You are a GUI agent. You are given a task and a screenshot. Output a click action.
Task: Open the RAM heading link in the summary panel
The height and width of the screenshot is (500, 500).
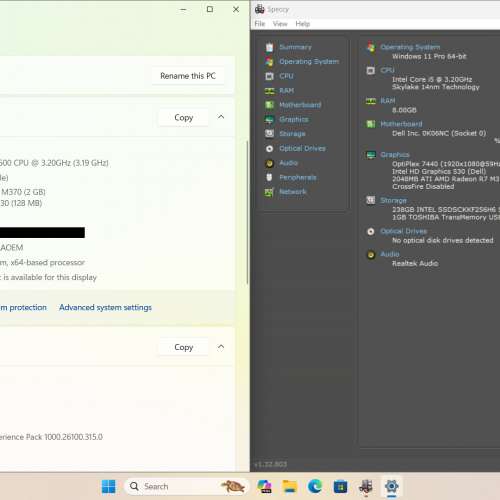388,101
